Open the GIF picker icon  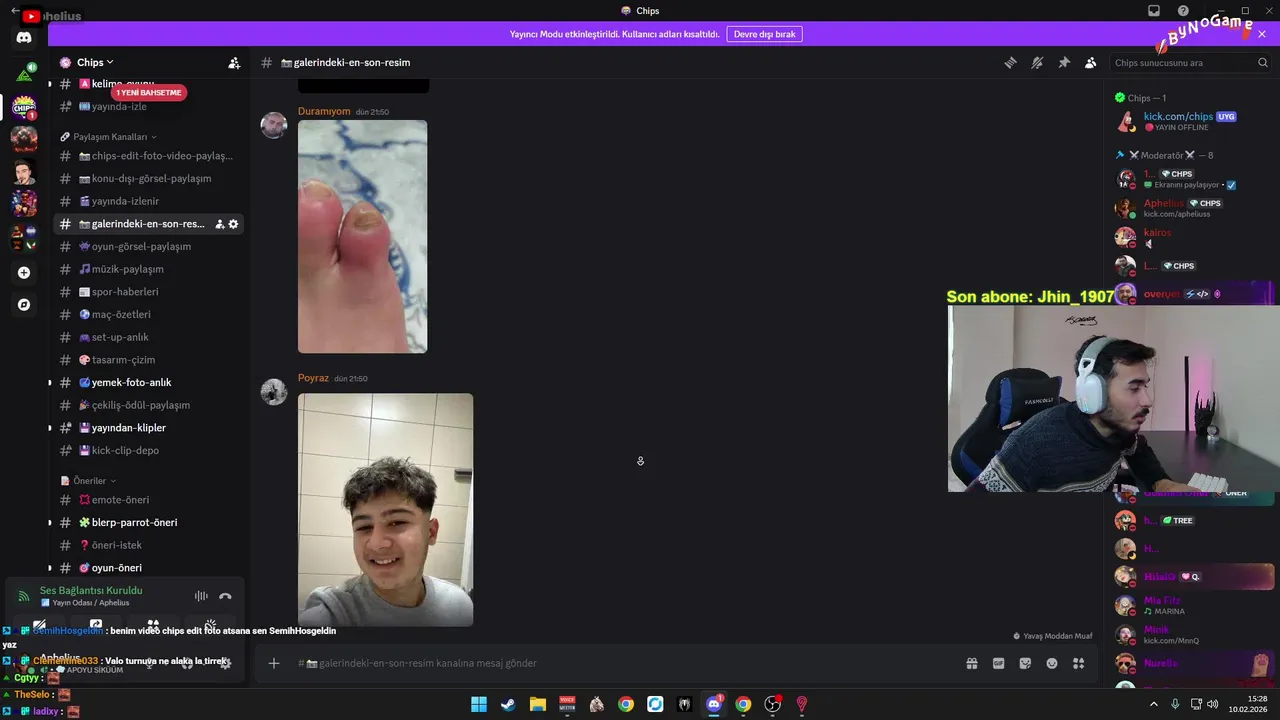coord(998,663)
